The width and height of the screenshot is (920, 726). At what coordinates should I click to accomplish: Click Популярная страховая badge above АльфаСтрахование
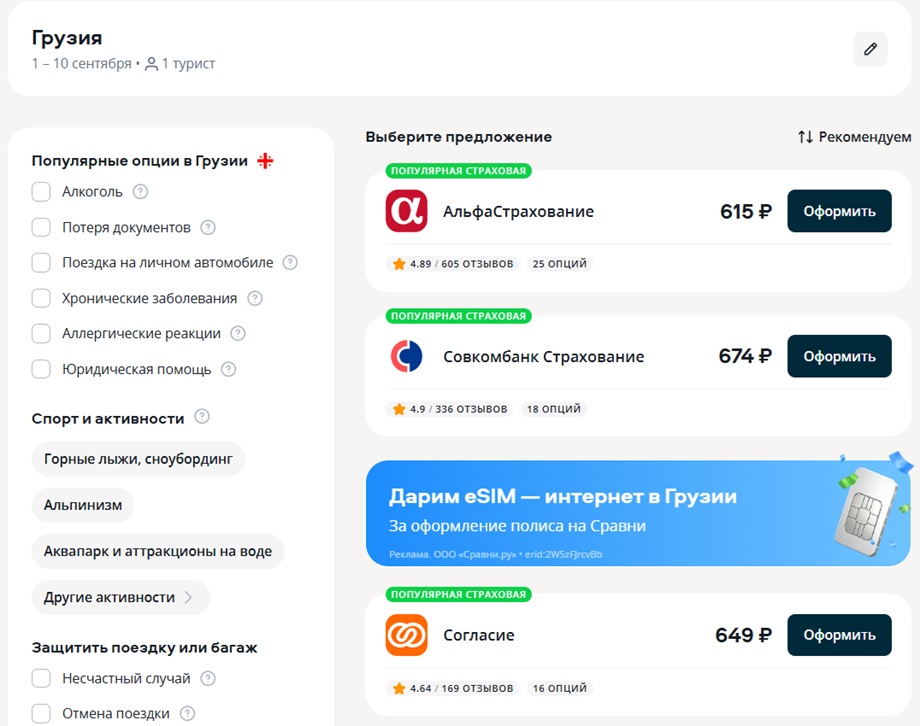[x=459, y=171]
